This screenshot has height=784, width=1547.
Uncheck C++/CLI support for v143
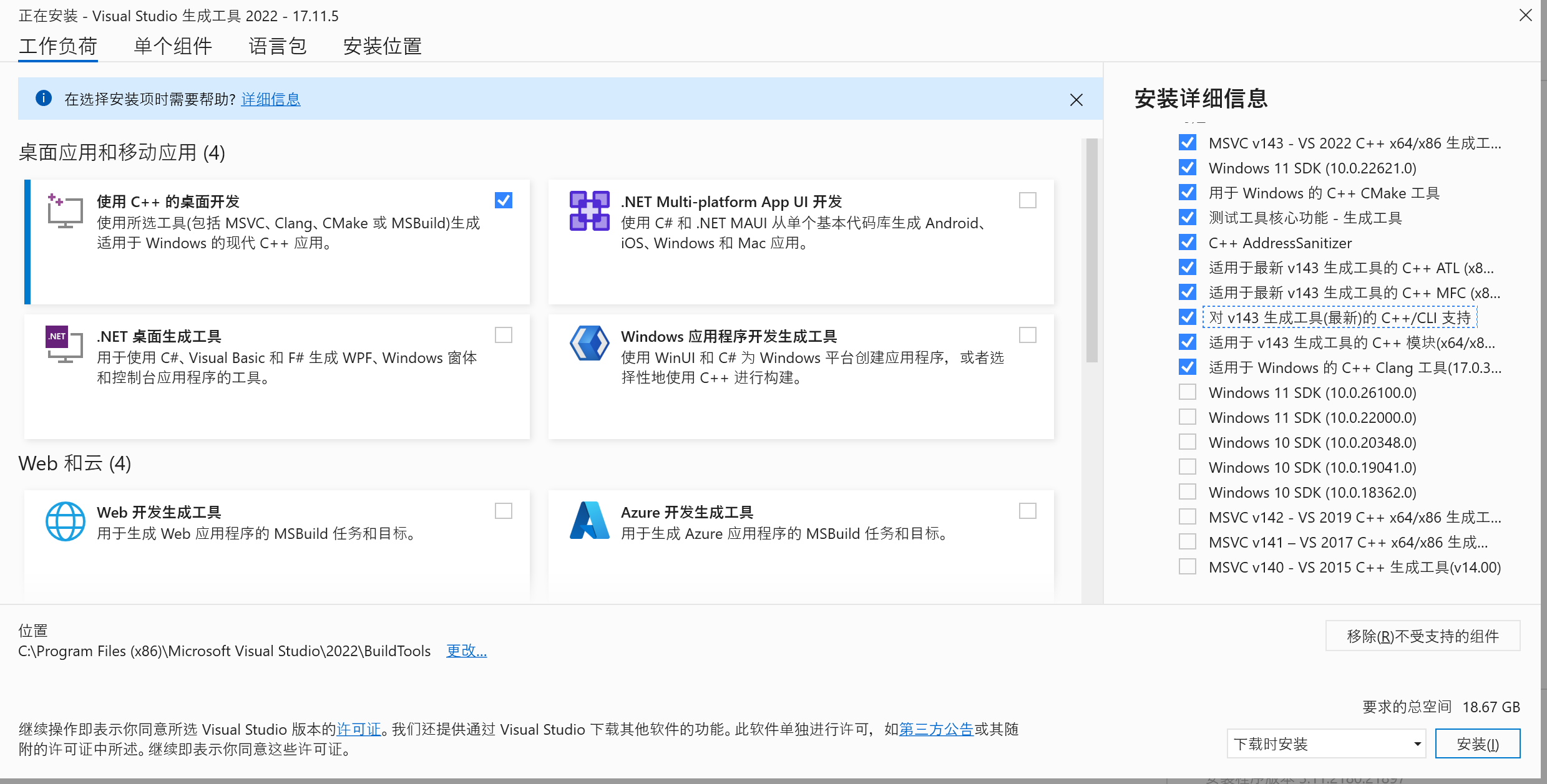[1188, 317]
